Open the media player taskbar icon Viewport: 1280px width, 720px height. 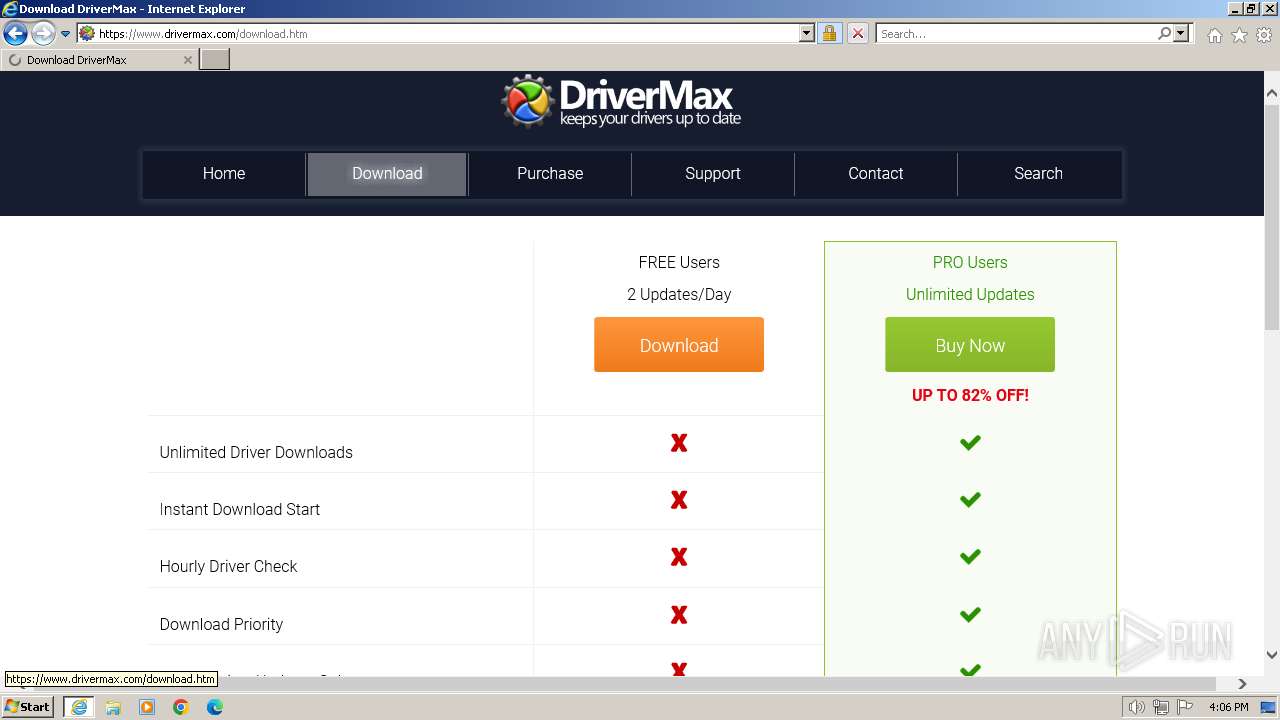click(x=147, y=707)
